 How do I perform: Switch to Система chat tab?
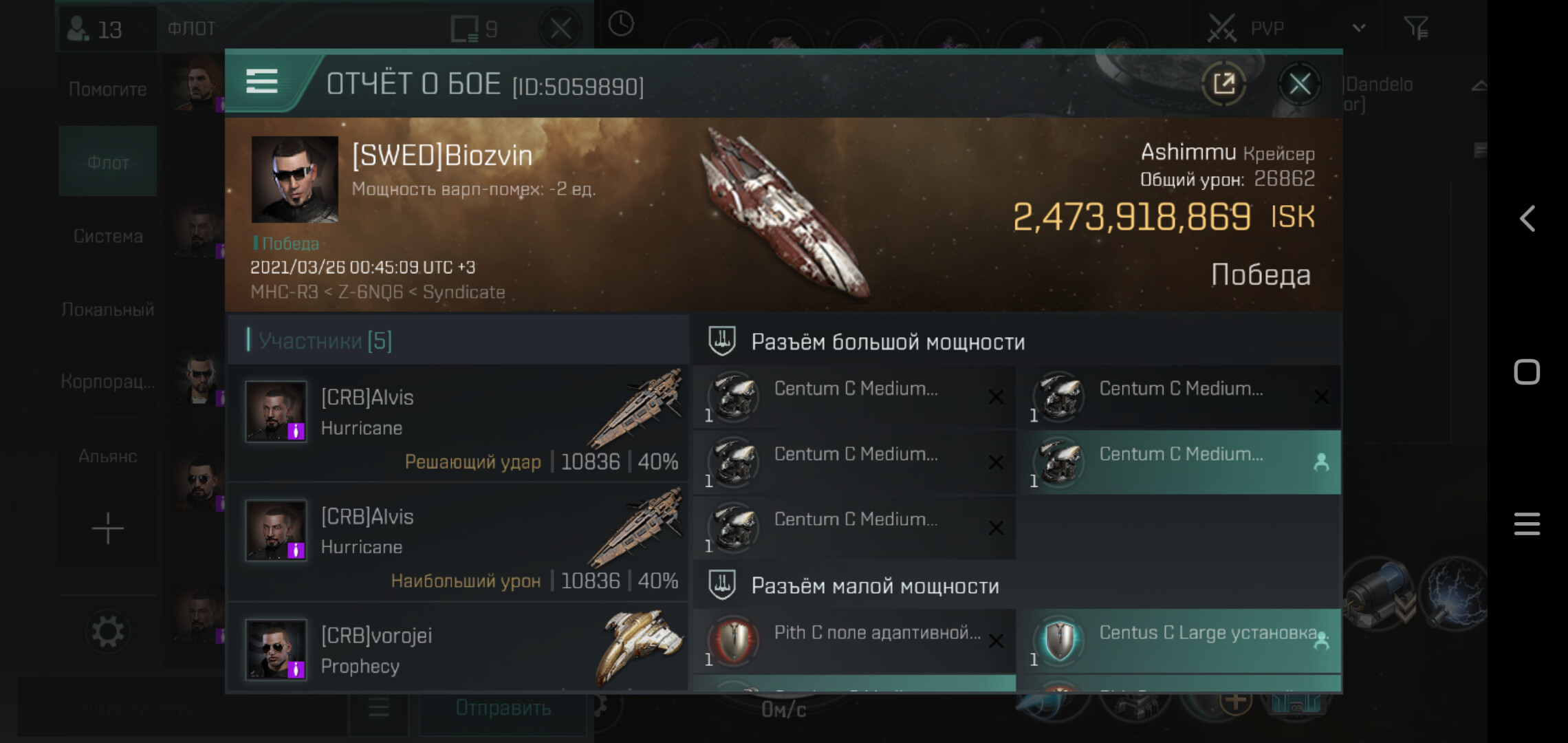click(108, 236)
